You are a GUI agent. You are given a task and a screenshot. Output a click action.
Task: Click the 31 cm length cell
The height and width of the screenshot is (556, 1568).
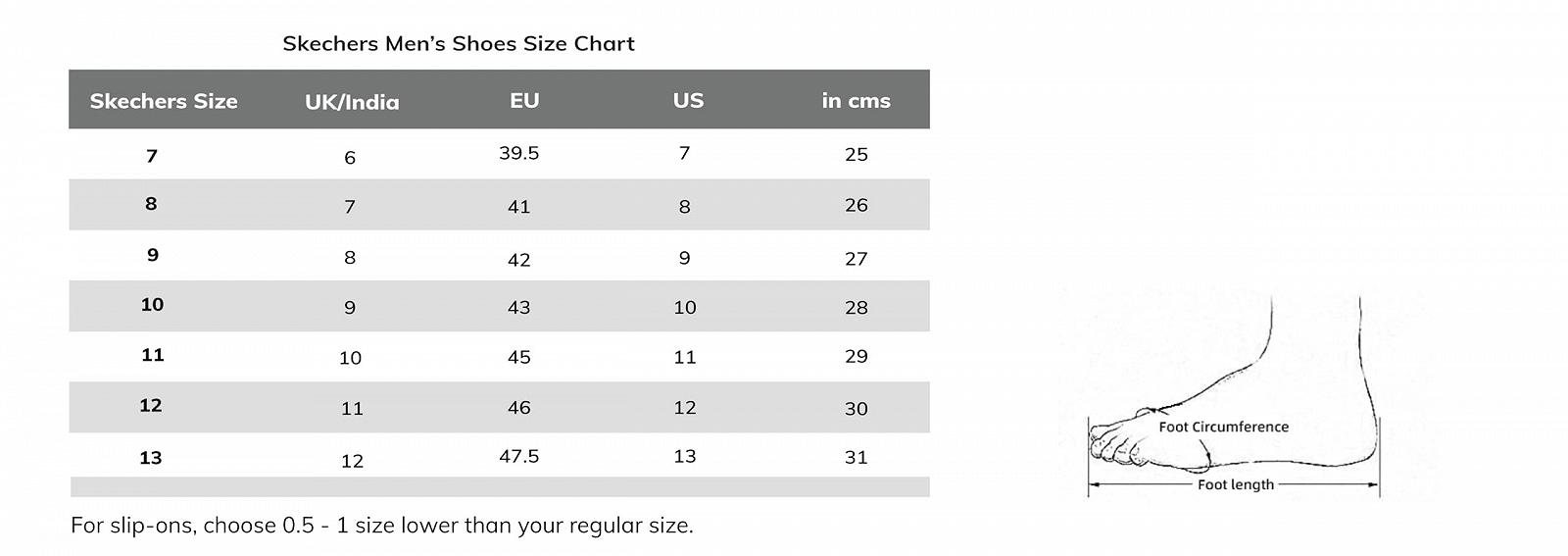[x=856, y=457]
